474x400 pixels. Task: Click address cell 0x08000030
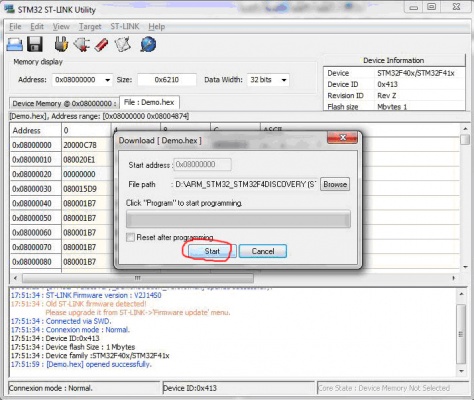(36, 189)
